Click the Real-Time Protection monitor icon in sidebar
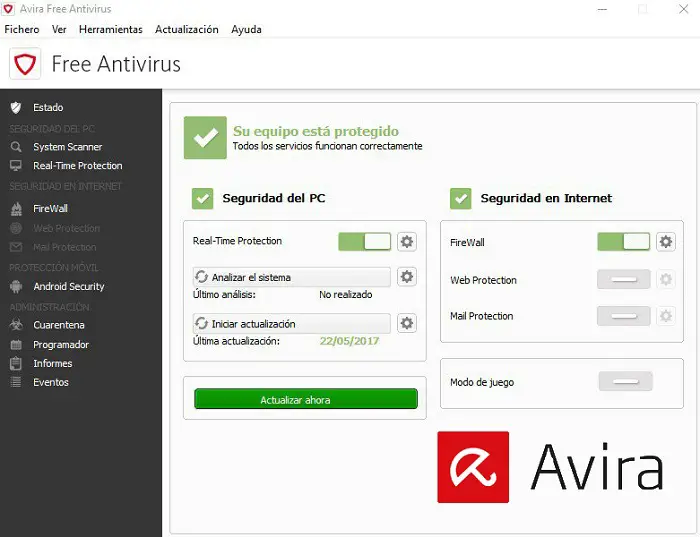Image resolution: width=700 pixels, height=537 pixels. point(16,166)
